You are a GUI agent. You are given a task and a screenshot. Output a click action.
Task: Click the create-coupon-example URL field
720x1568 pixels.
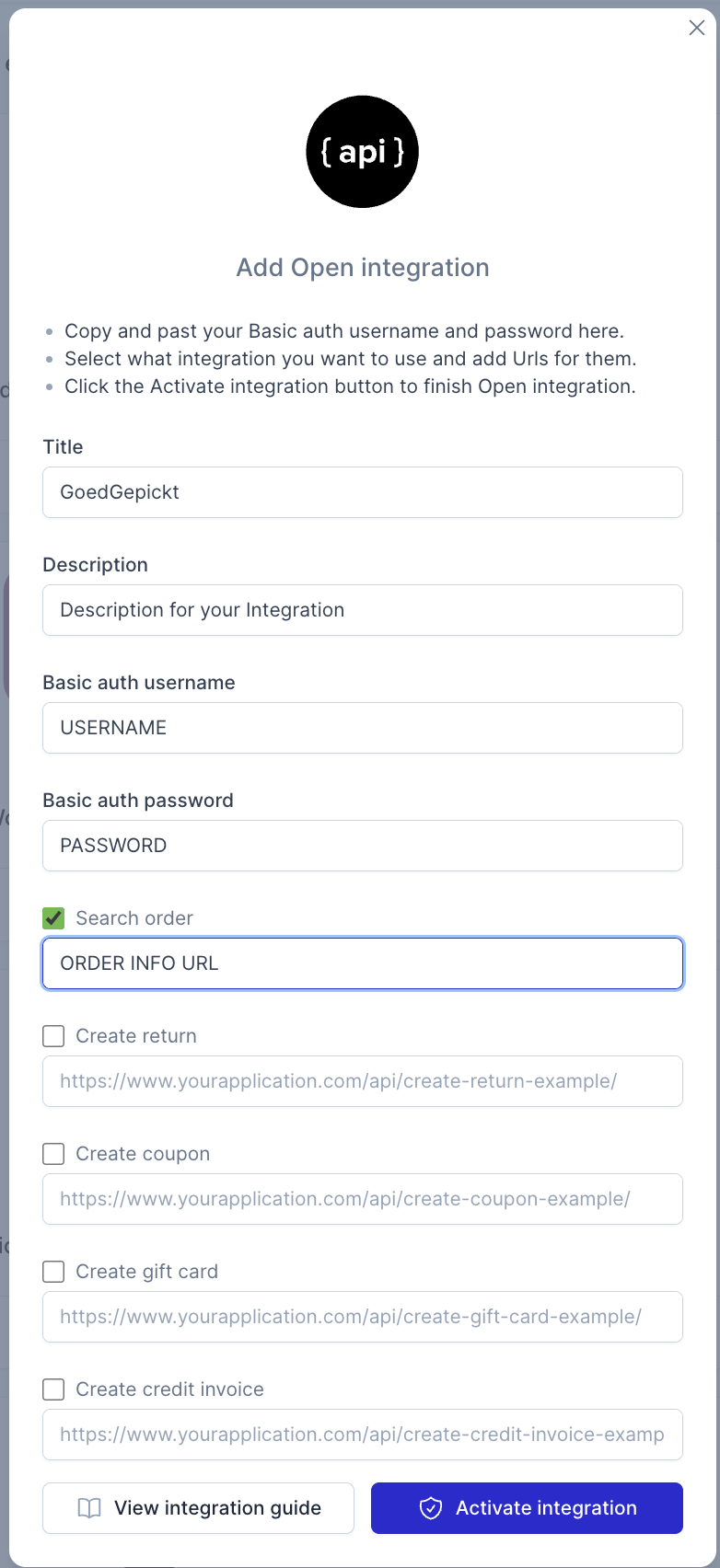tap(362, 1199)
